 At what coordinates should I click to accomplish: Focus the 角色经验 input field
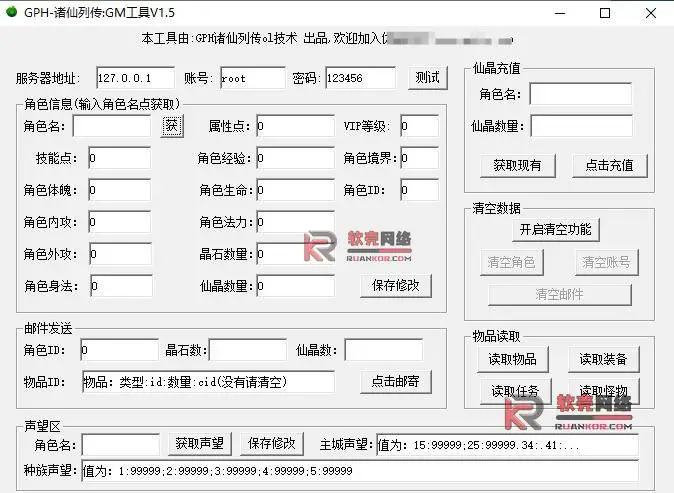point(295,158)
